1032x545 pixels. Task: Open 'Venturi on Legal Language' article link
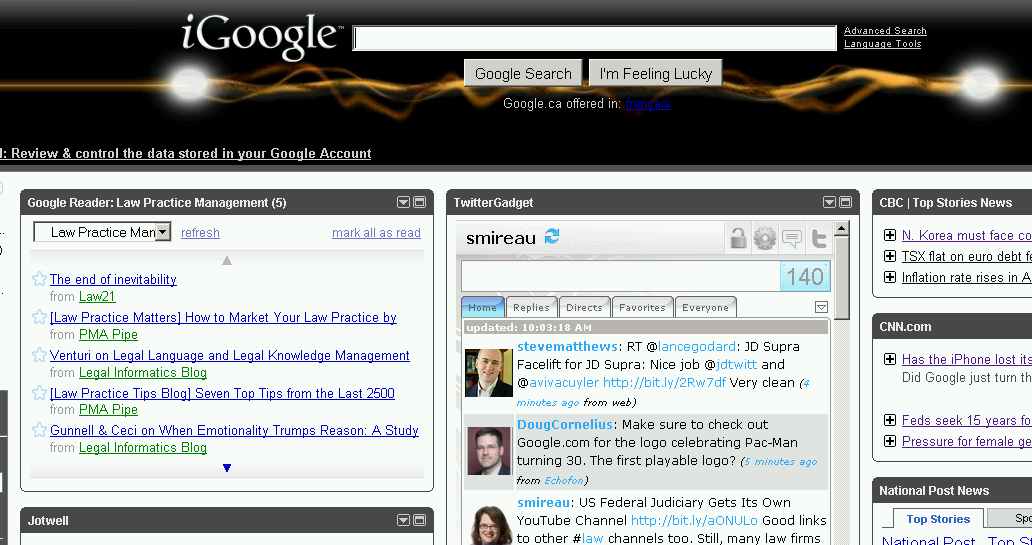point(230,355)
